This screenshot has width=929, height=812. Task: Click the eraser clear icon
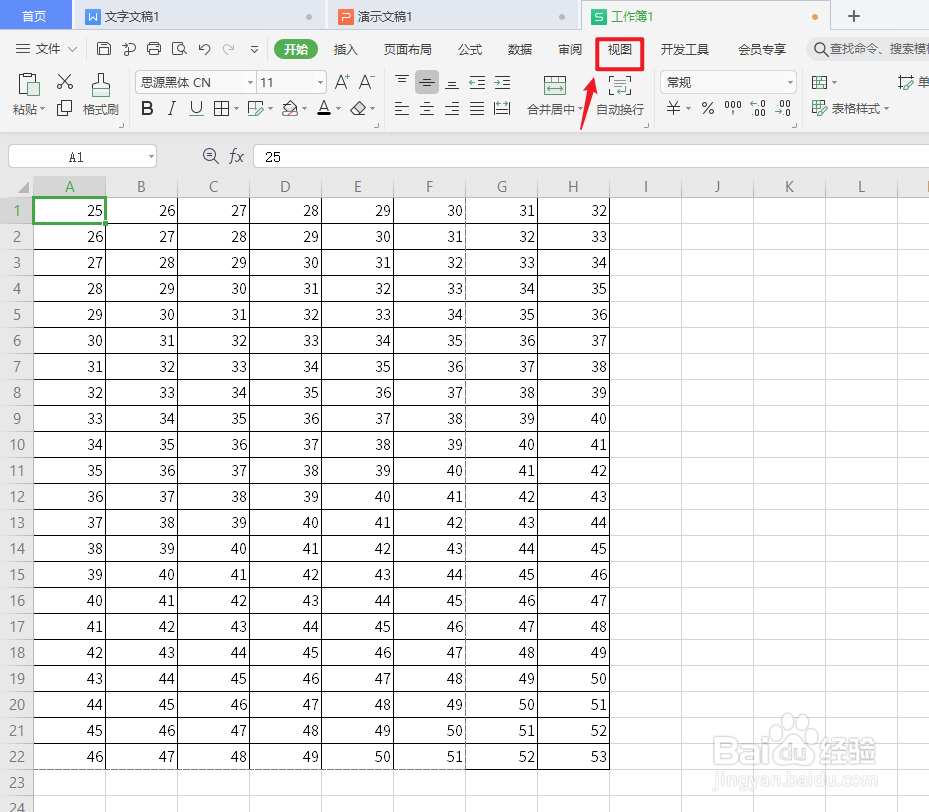tap(358, 108)
